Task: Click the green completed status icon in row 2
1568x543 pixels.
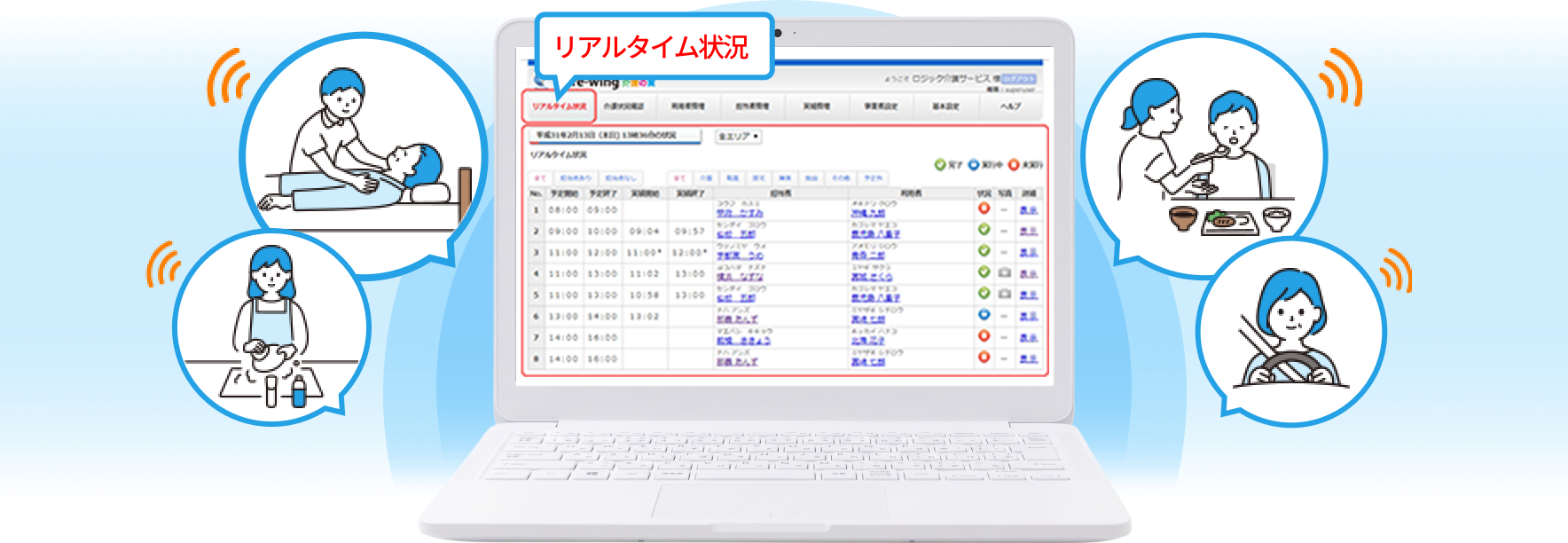Action: [984, 230]
